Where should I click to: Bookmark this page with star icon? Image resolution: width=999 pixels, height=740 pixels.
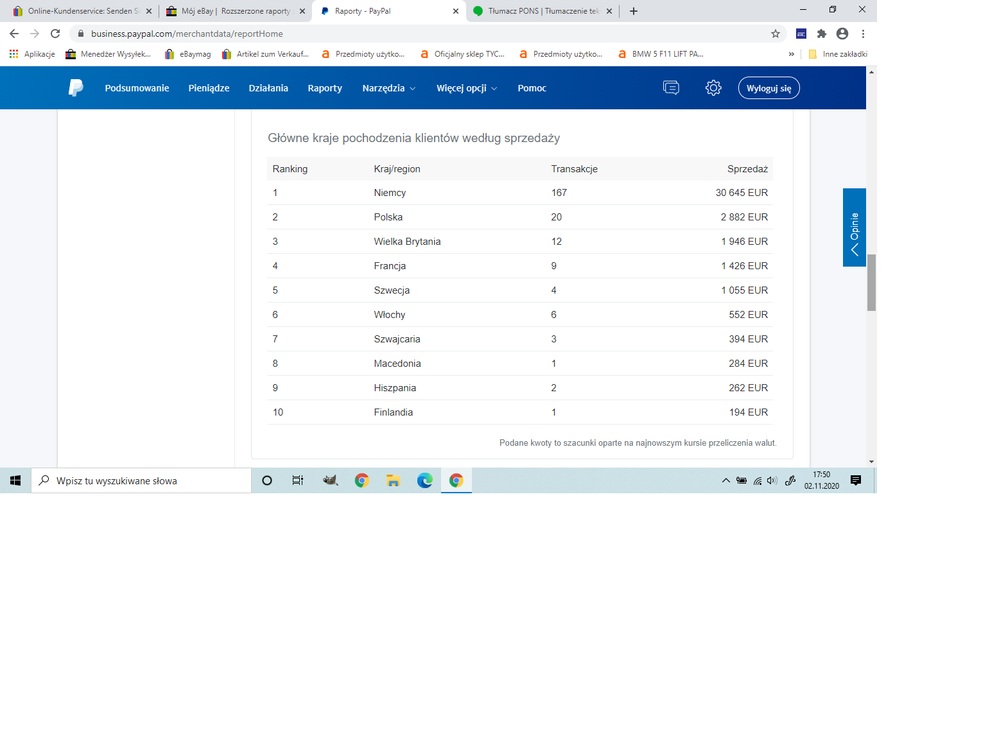pos(775,33)
